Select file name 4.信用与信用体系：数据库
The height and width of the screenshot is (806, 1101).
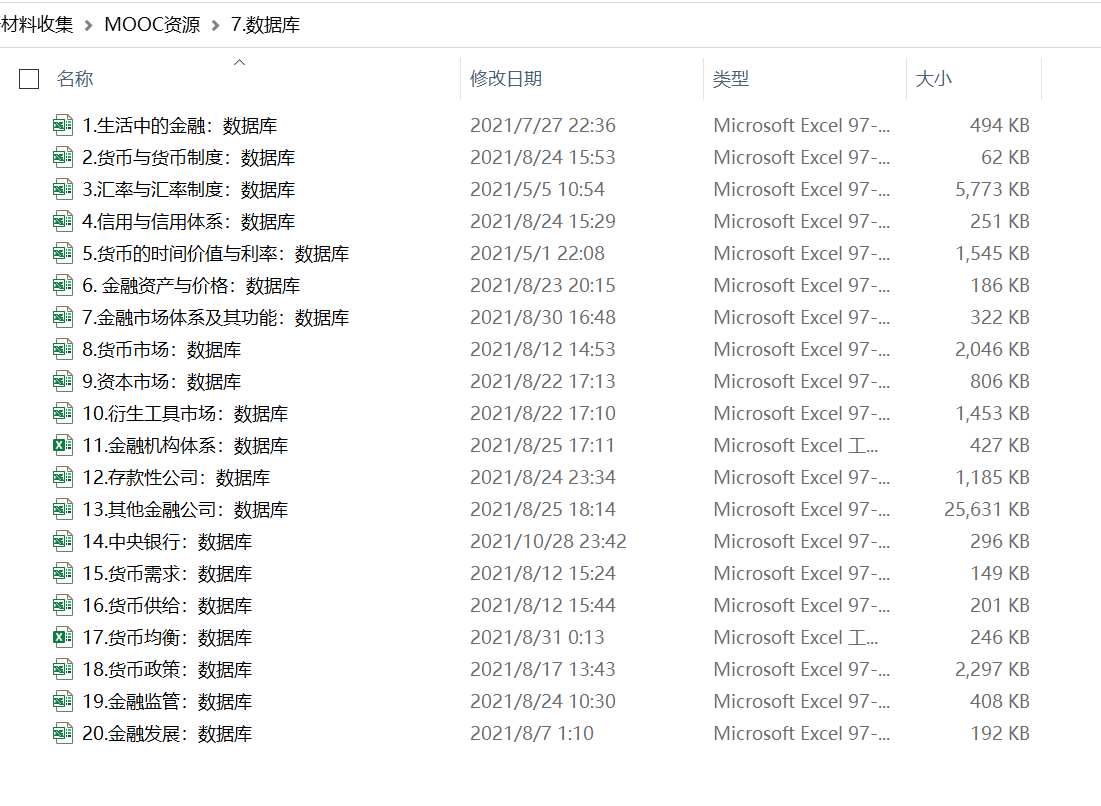[189, 222]
